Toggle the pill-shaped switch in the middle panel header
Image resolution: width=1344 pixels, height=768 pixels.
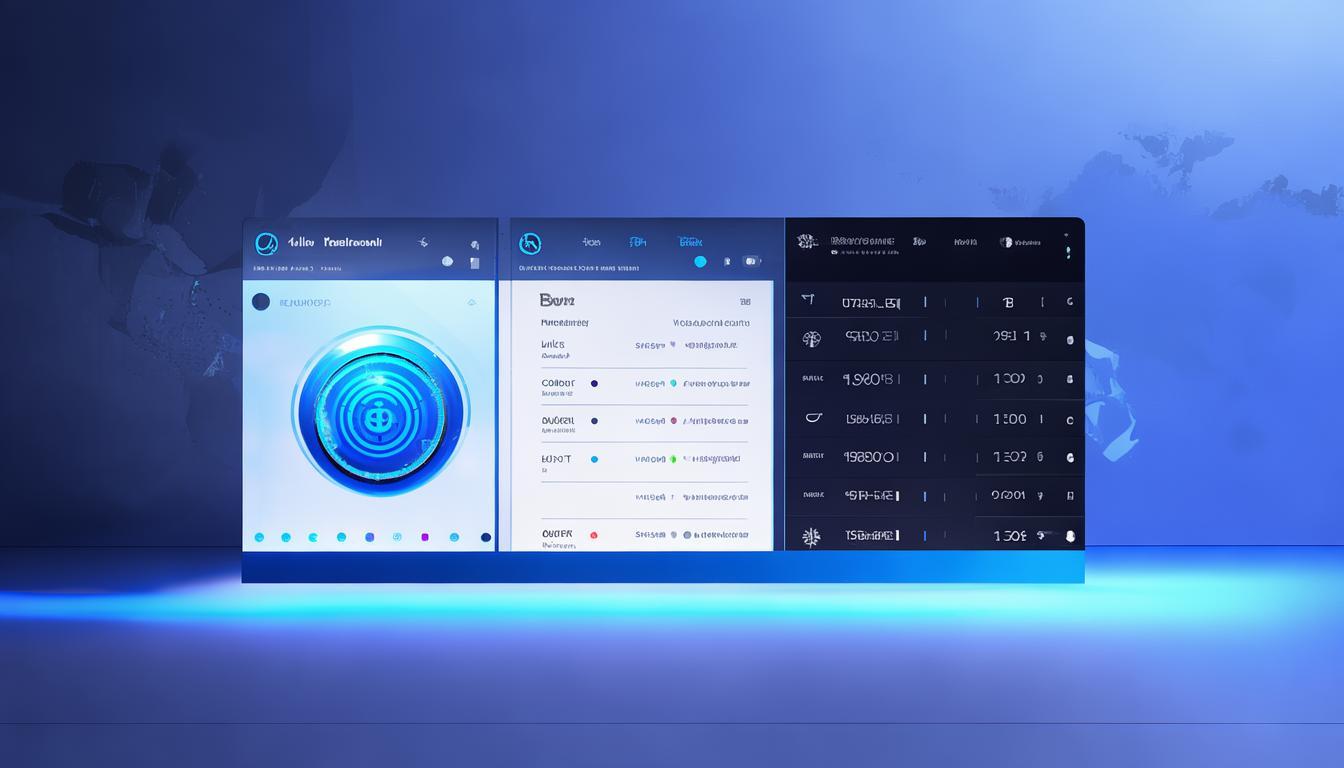[751, 262]
